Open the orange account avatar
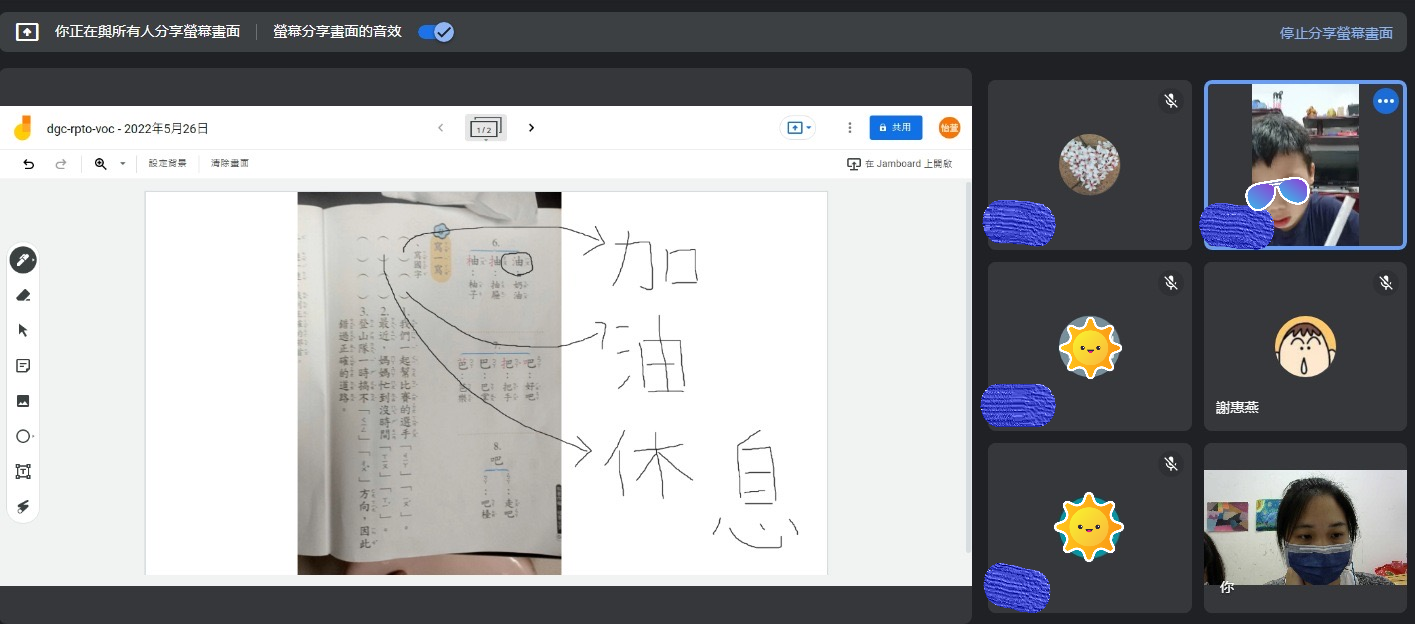 949,128
